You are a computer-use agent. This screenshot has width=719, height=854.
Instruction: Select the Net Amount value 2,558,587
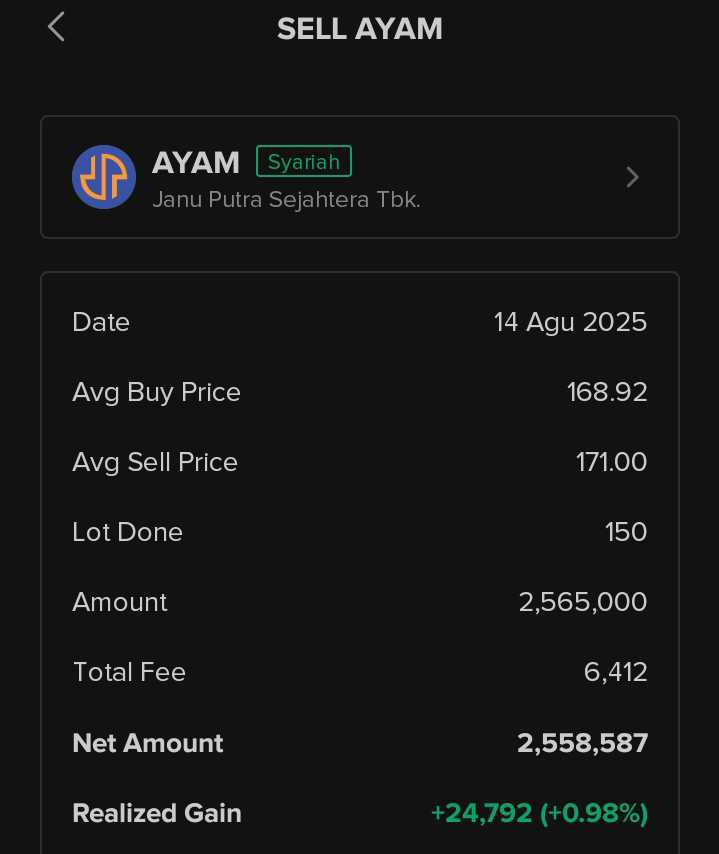582,743
